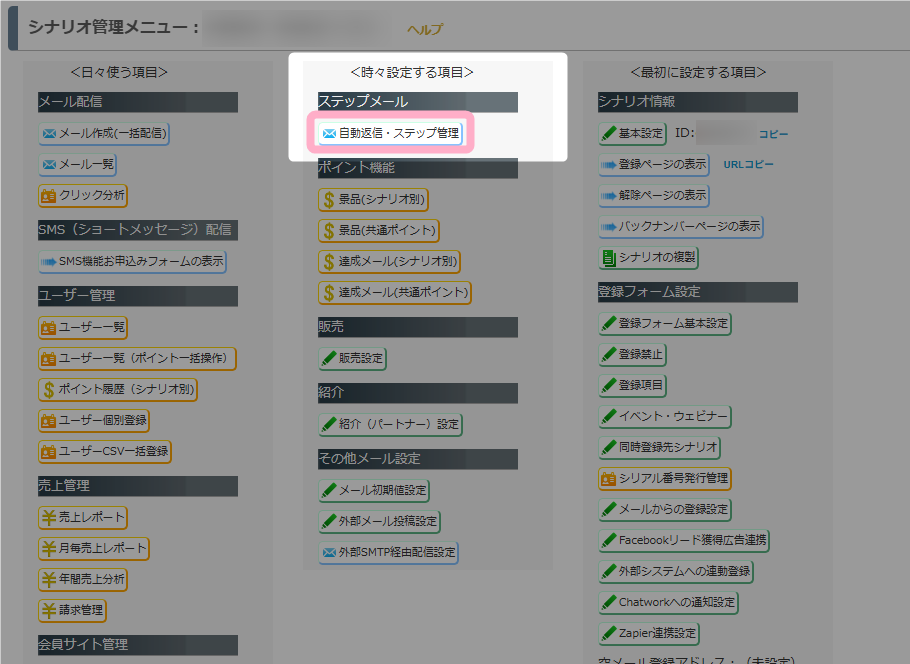Click yen icon on 売上レポート
This screenshot has width=910, height=664.
click(x=48, y=517)
